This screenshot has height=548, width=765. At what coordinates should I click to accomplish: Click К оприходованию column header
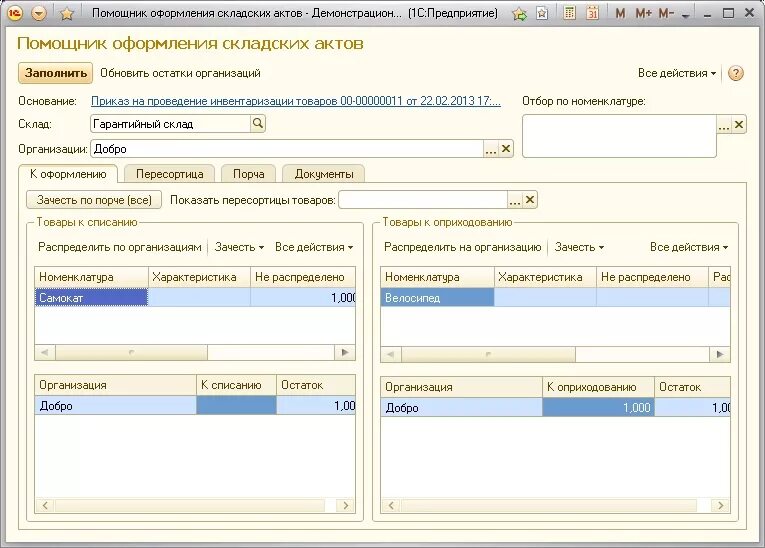(x=598, y=387)
